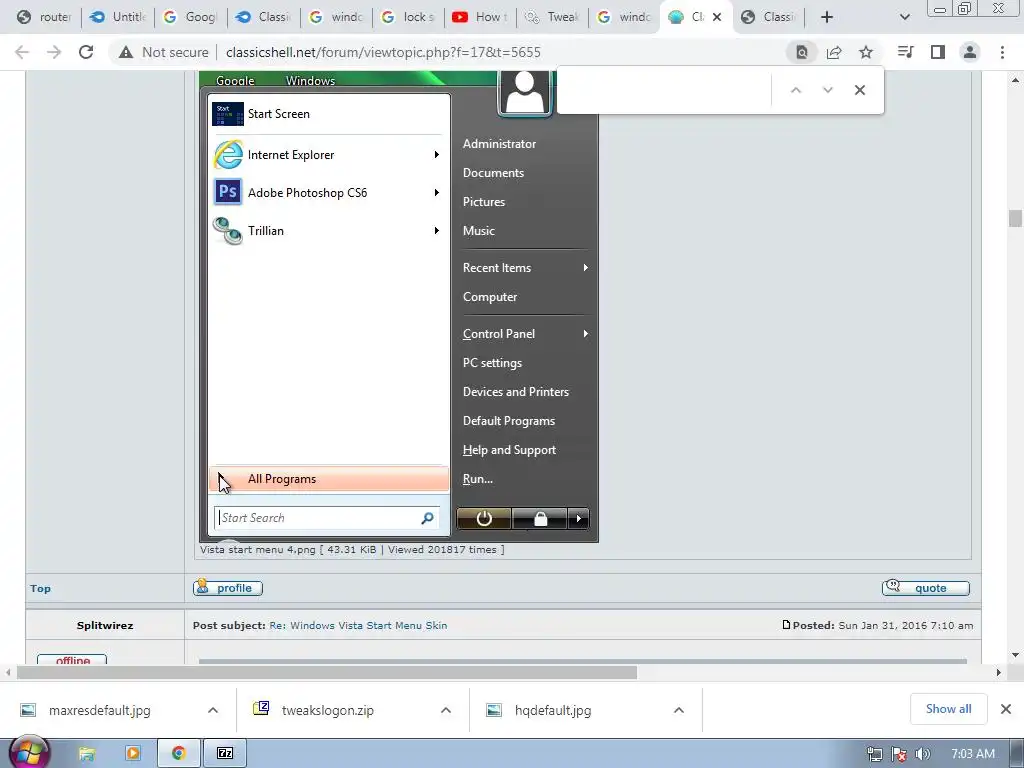Click the find-in-page text field
The image size is (1024, 768).
665,90
